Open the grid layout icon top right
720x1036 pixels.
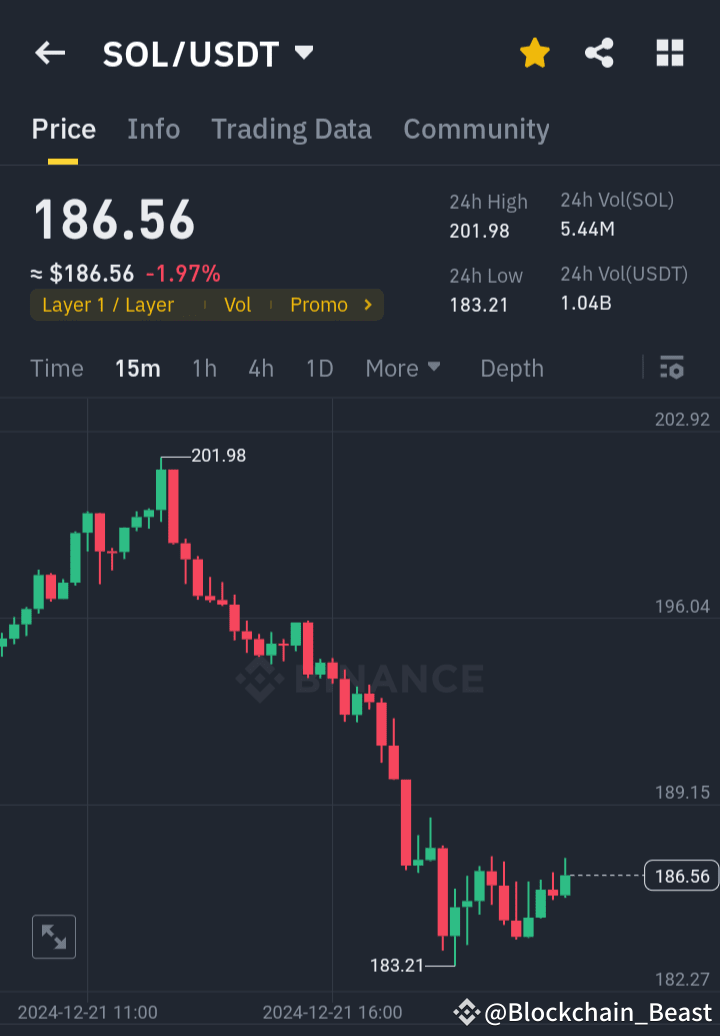668,54
